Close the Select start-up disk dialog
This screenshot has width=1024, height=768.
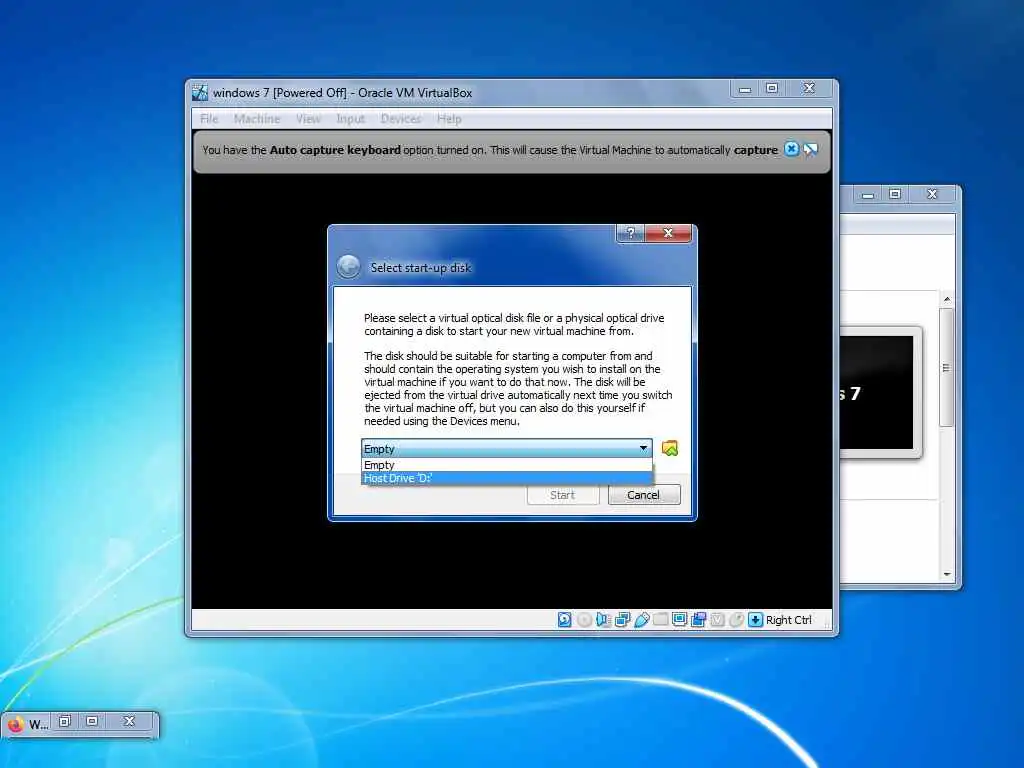[668, 232]
